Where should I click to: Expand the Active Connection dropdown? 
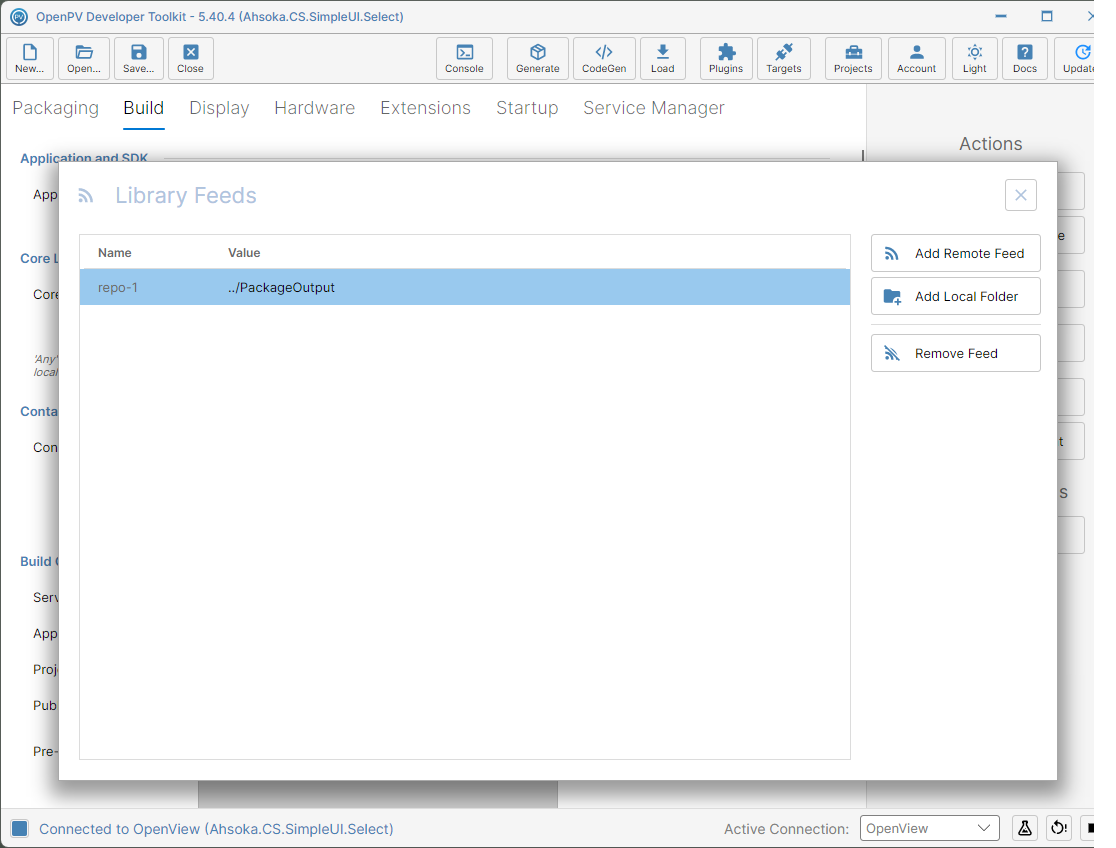[x=930, y=828]
